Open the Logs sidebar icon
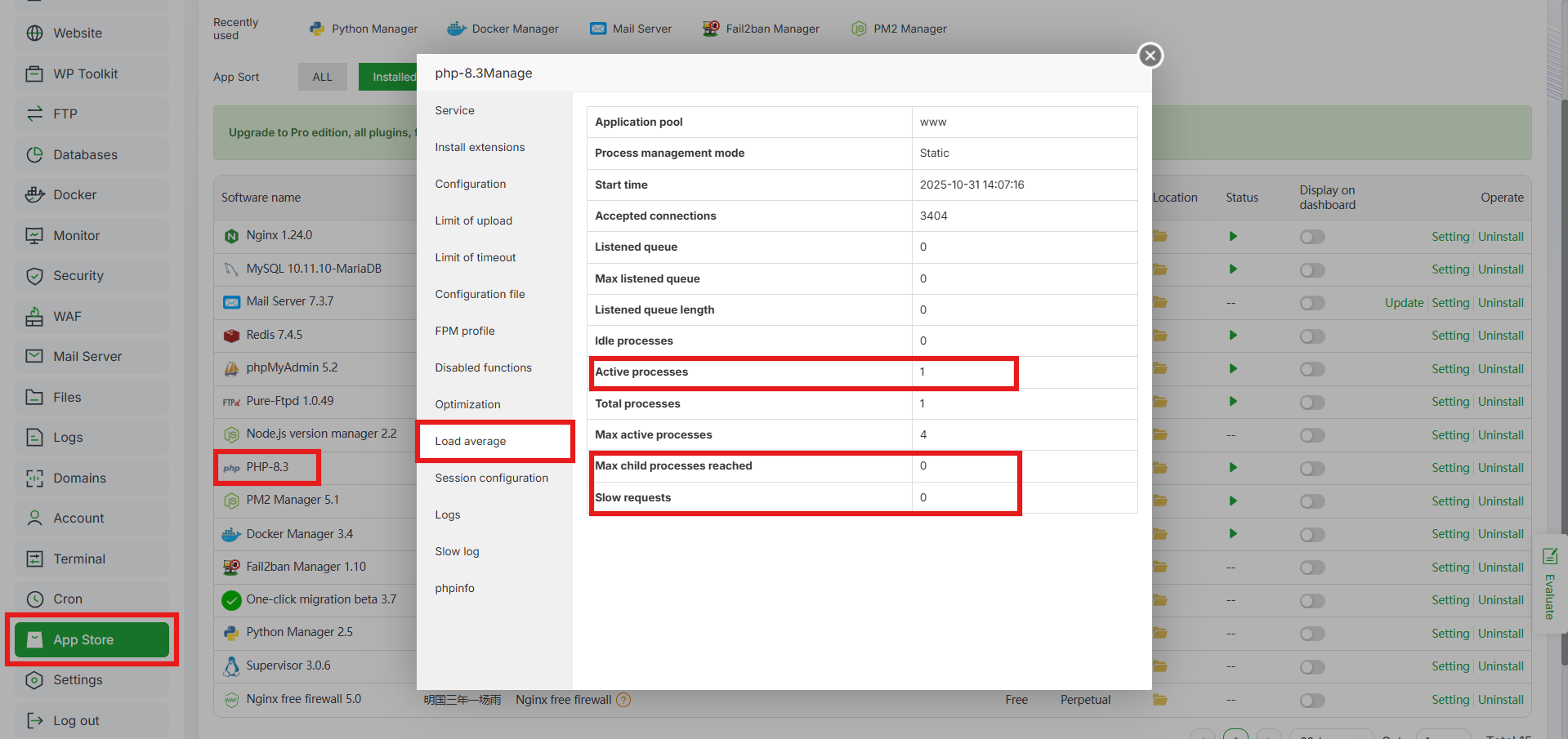This screenshot has height=739, width=1568. (34, 437)
